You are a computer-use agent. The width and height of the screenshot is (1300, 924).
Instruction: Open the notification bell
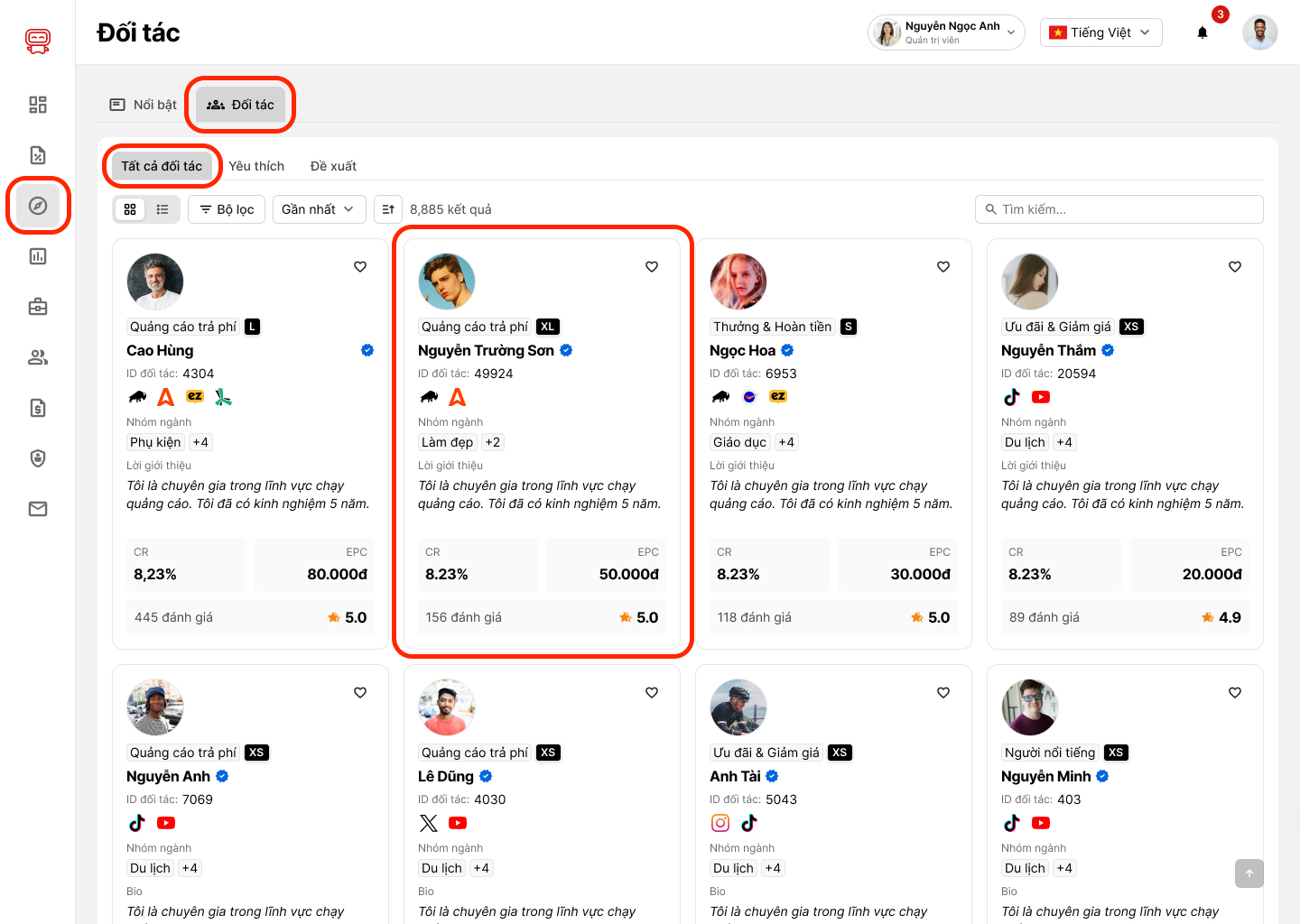1202,33
